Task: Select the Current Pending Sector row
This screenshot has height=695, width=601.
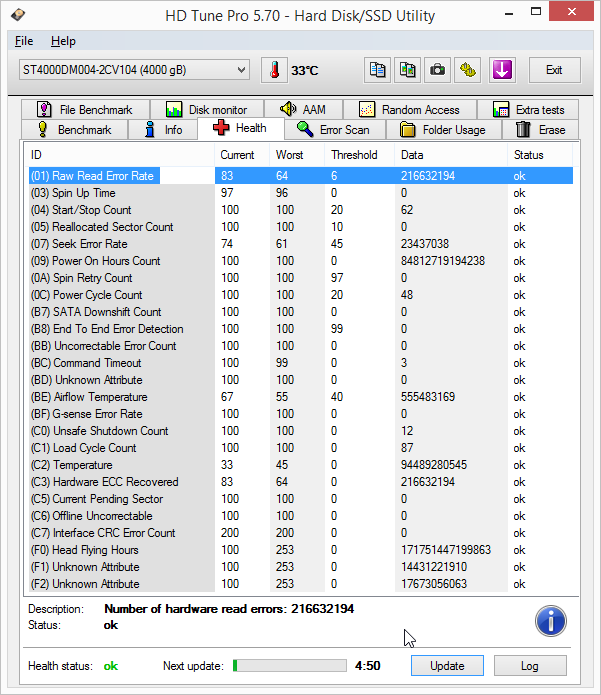Action: 301,499
